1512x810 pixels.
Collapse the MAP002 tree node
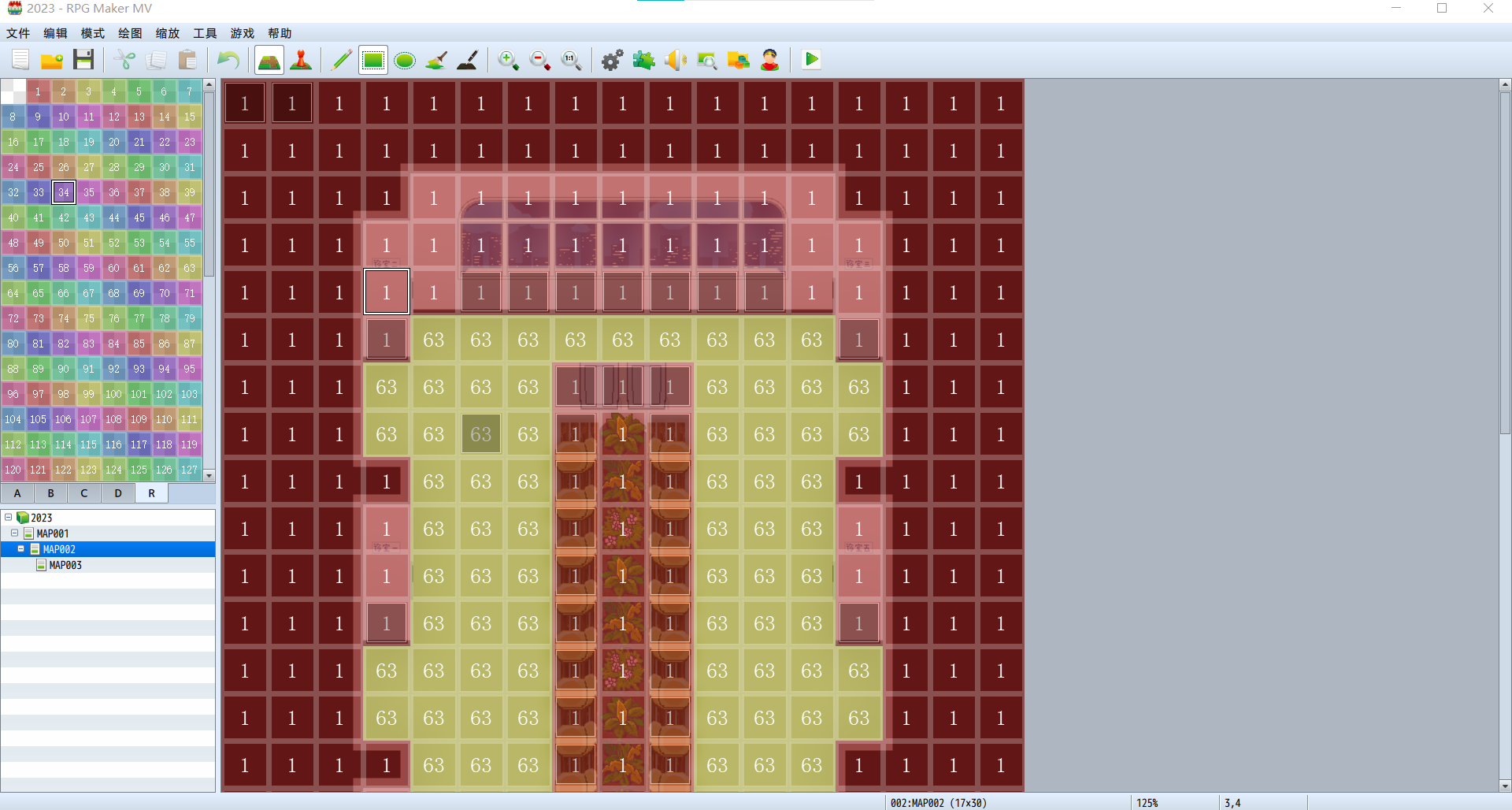pyautogui.click(x=20, y=549)
